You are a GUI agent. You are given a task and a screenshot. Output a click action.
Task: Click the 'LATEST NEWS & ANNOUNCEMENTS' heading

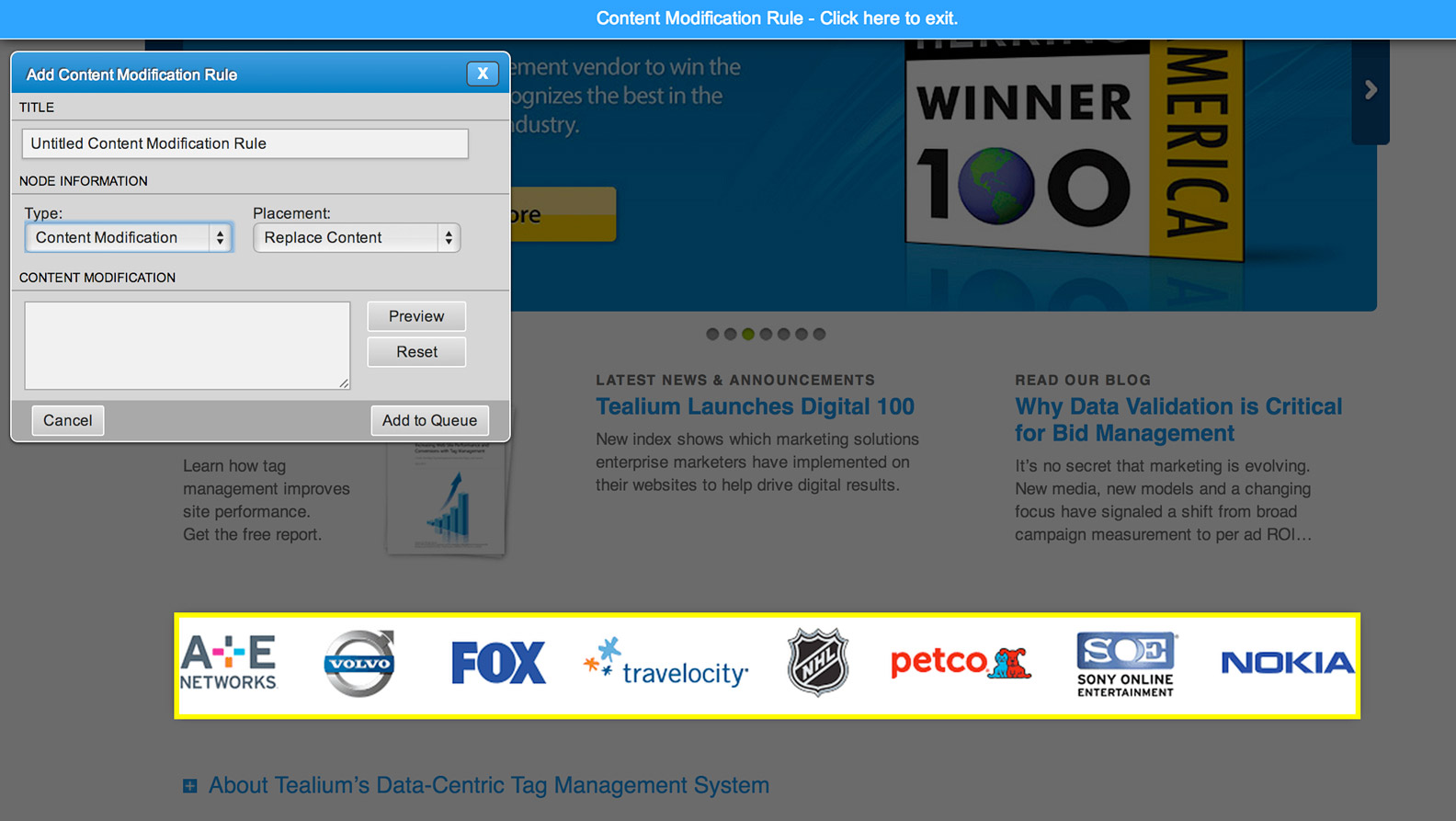point(735,380)
